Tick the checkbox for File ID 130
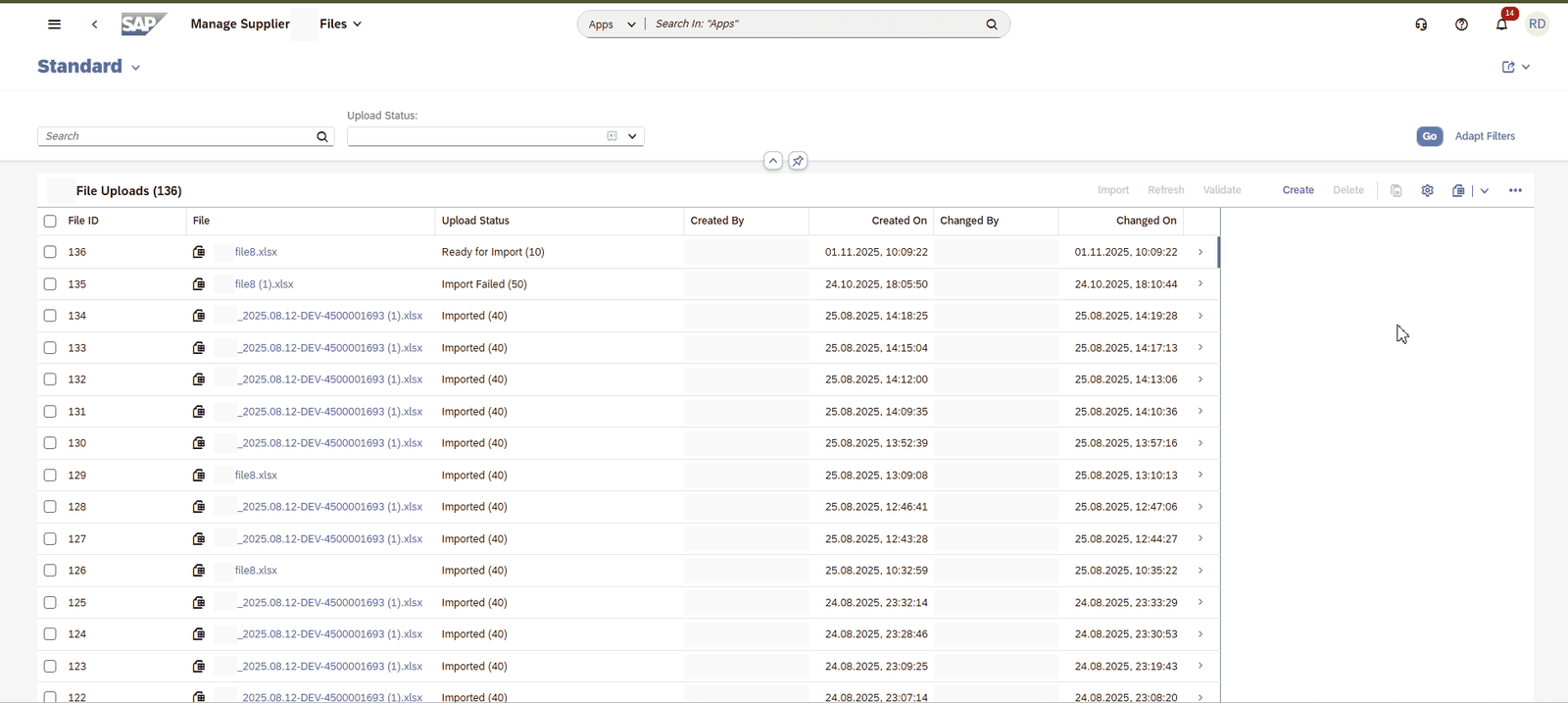Viewport: 1568px width, 703px height. 50,443
